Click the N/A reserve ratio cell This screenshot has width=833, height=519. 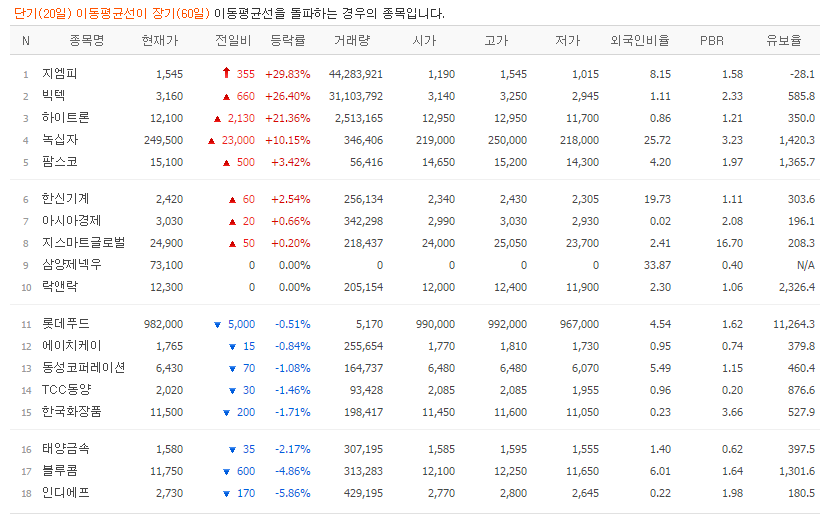coord(806,265)
